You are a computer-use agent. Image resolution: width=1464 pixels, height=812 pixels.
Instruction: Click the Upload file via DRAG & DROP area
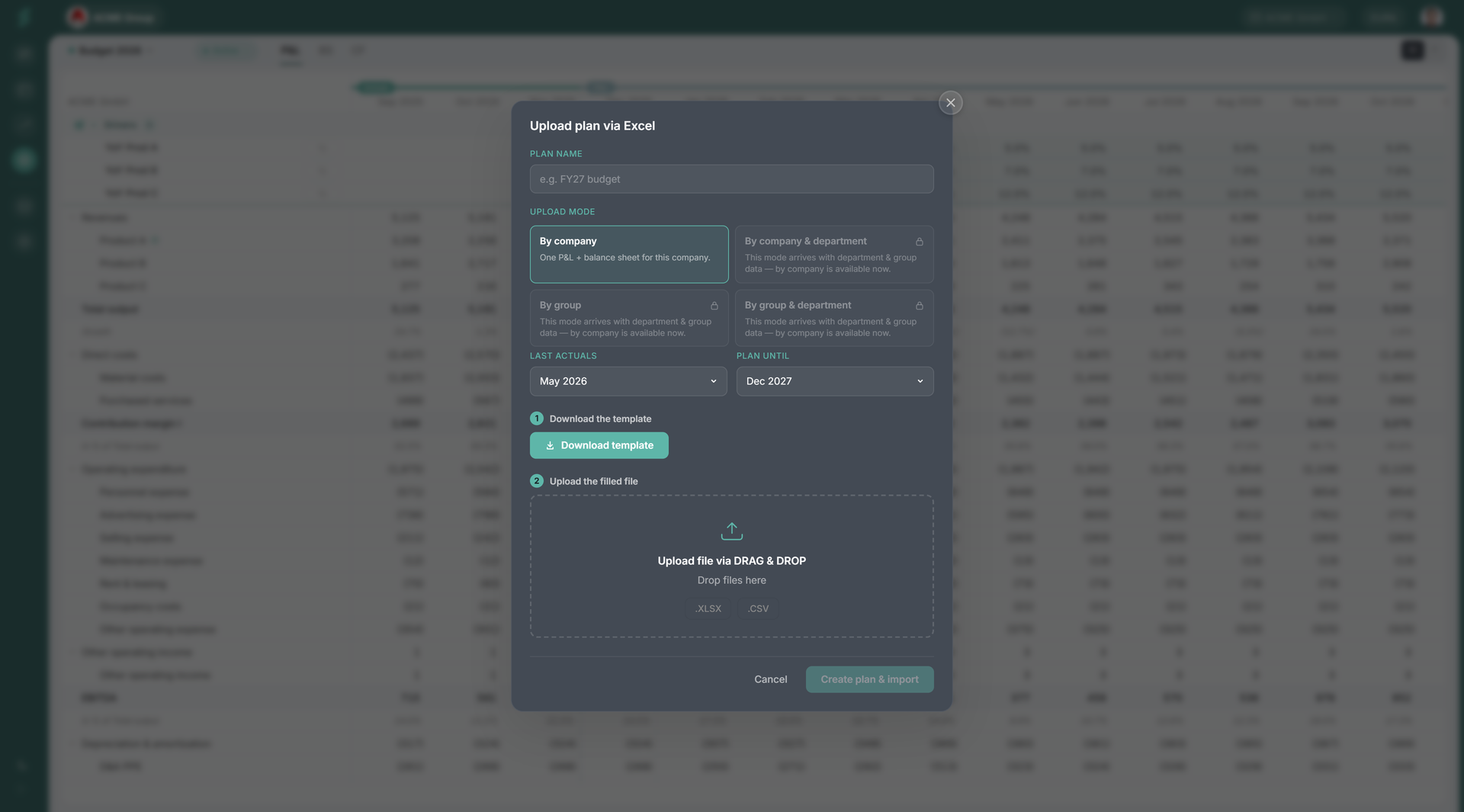(731, 566)
